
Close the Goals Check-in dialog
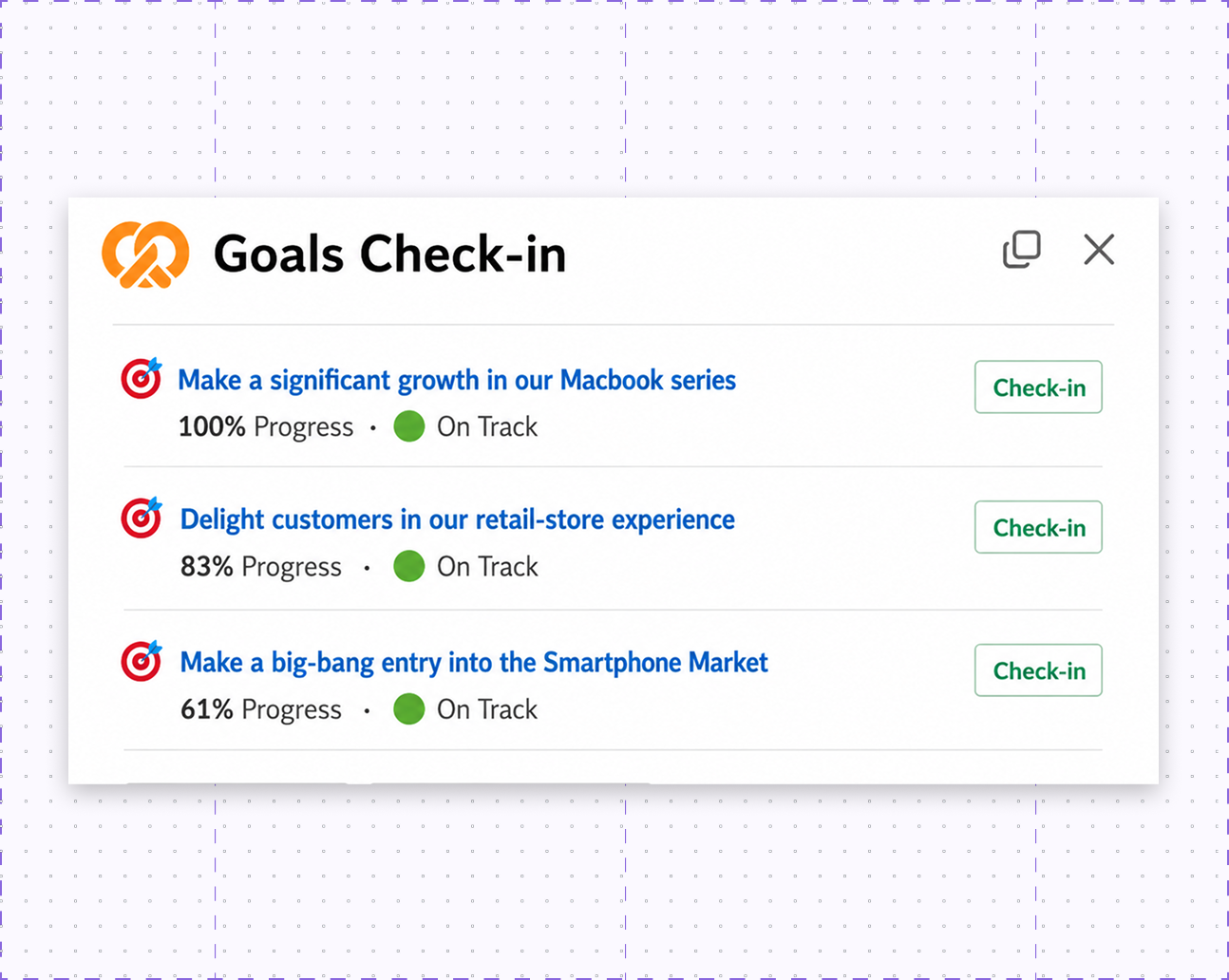(1099, 250)
